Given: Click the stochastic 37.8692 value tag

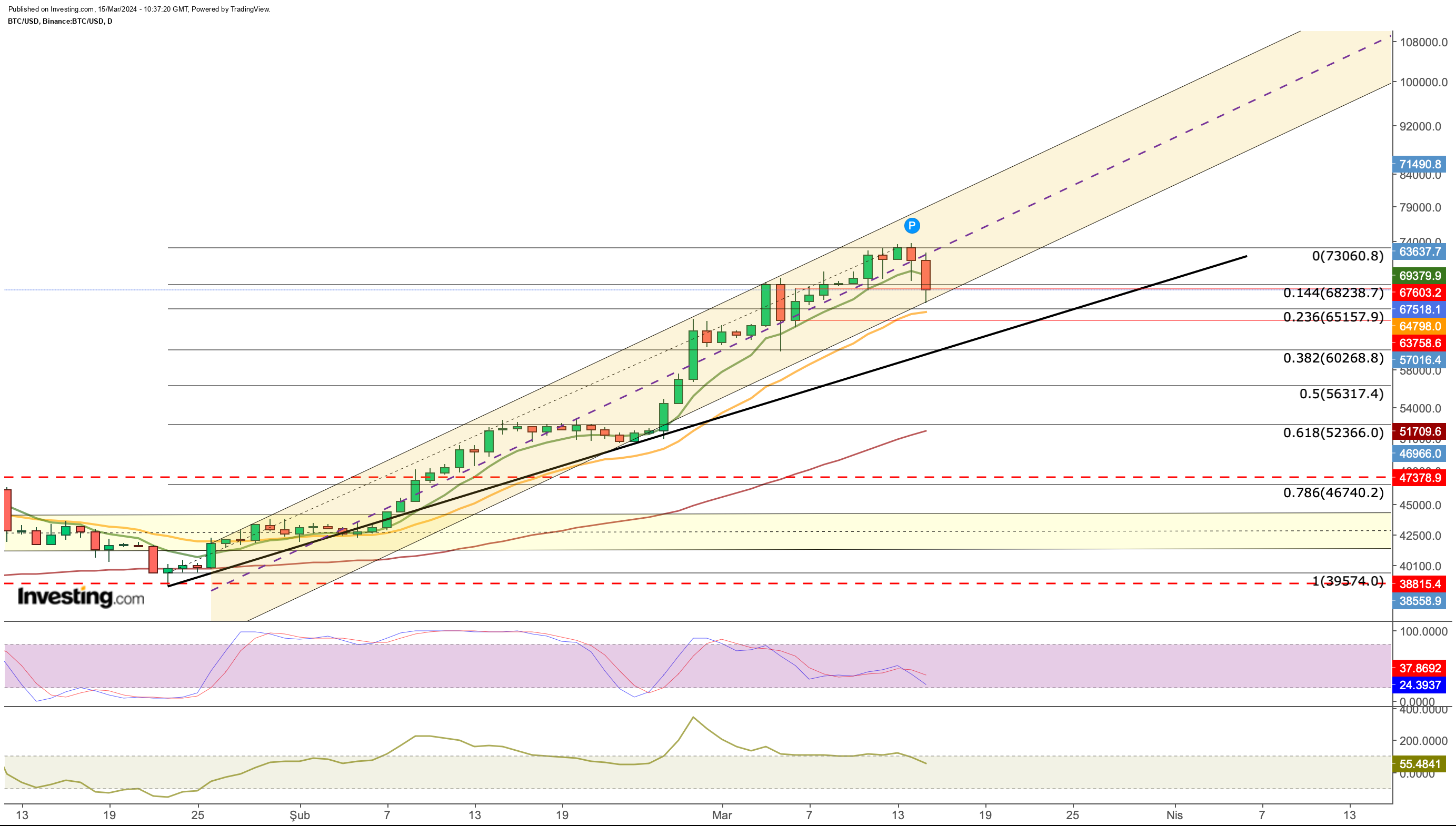Looking at the screenshot, I should pyautogui.click(x=1419, y=668).
